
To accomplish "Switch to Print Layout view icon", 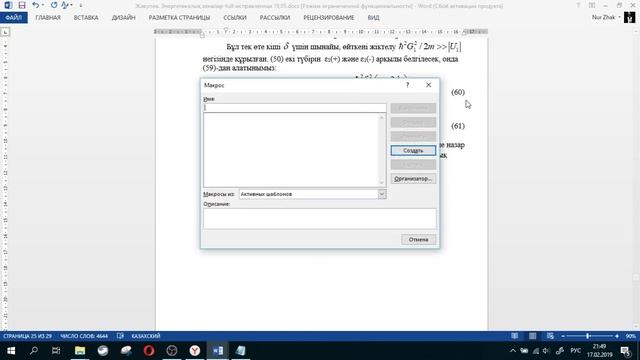I will (x=533, y=336).
